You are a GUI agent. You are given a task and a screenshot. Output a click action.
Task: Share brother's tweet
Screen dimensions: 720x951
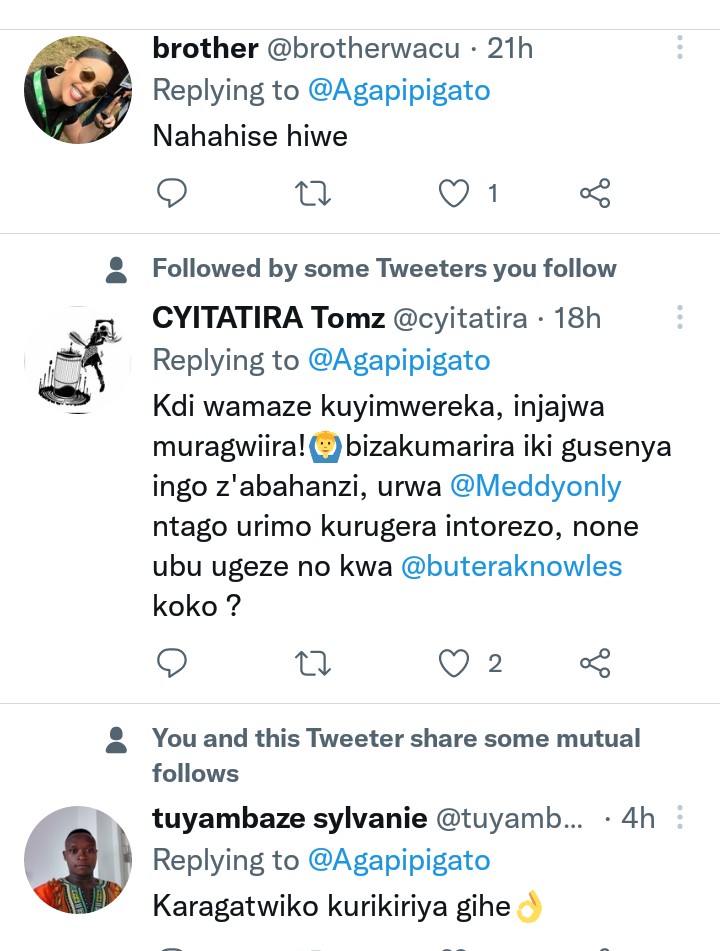point(595,193)
